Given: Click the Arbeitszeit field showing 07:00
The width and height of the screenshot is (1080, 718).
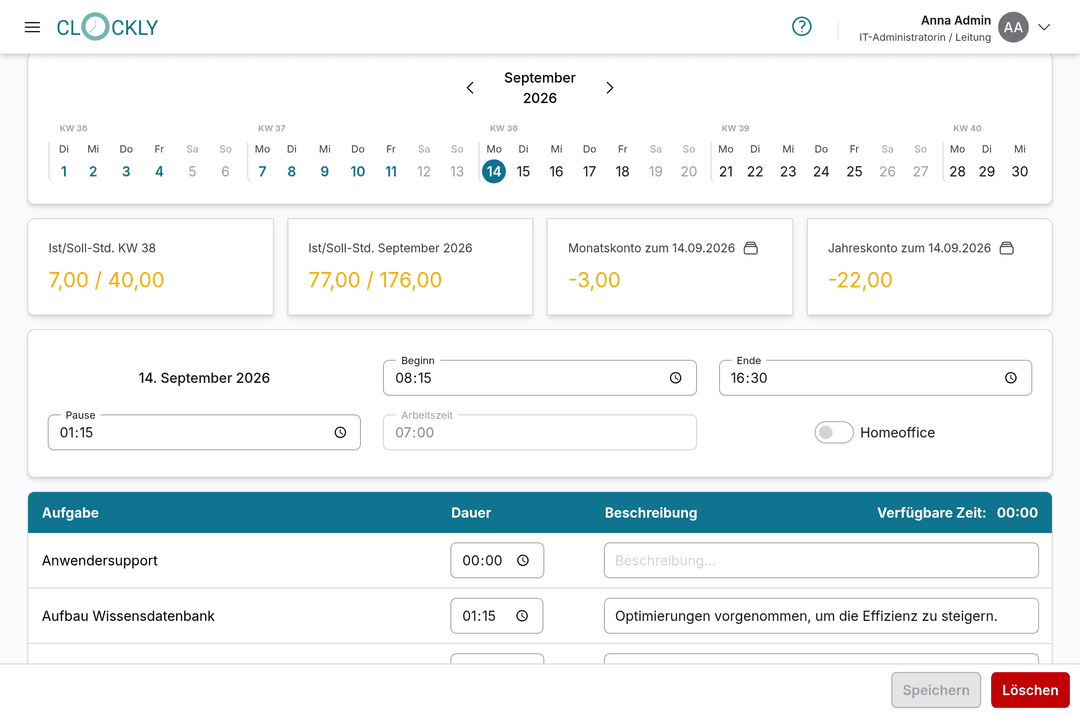Looking at the screenshot, I should pyautogui.click(x=539, y=433).
